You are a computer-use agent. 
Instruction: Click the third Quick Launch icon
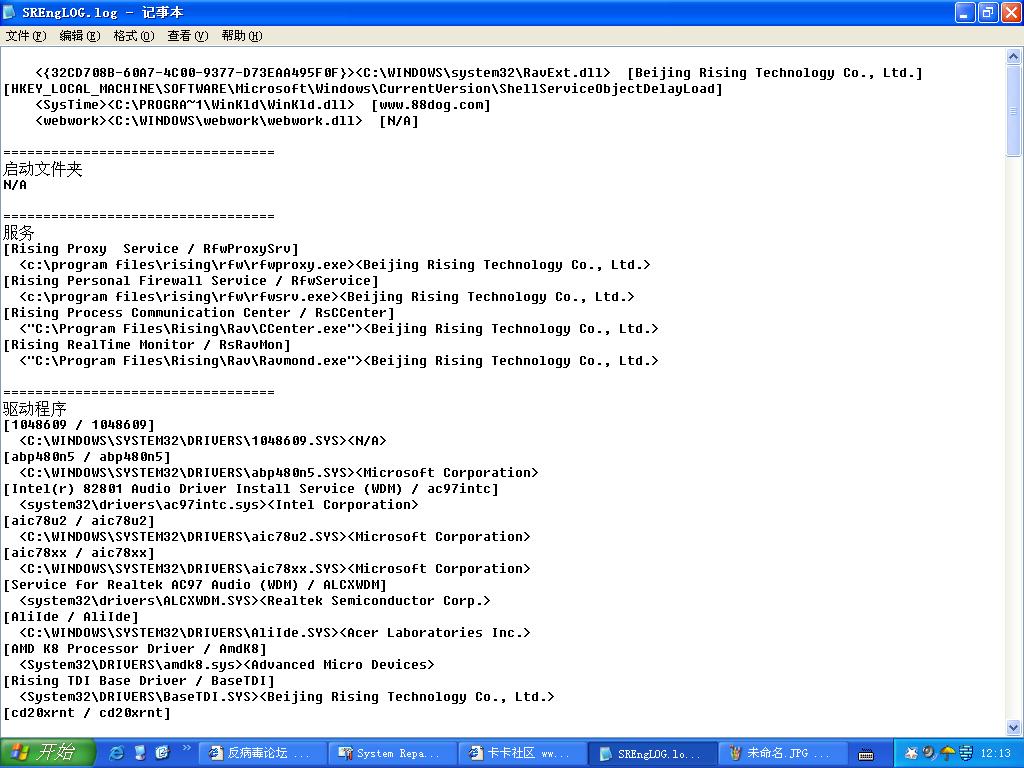(x=163, y=753)
